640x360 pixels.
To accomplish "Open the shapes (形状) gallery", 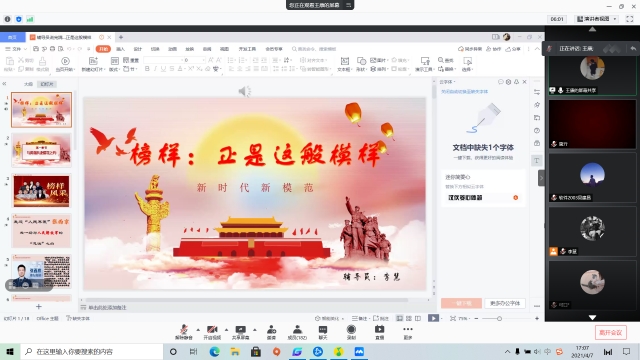I will click(361, 64).
